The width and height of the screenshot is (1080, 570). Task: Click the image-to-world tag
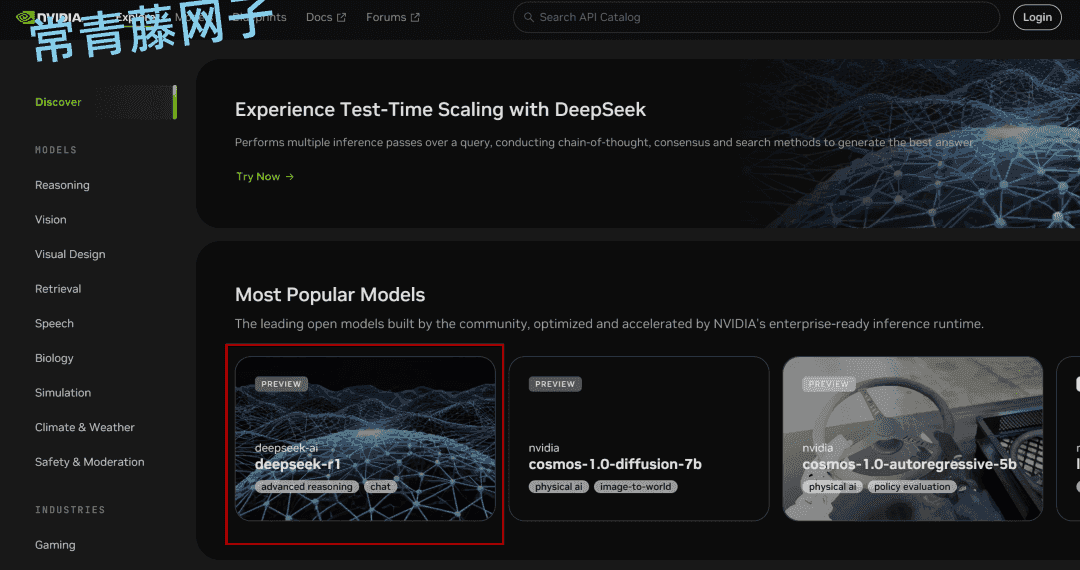[x=636, y=487]
